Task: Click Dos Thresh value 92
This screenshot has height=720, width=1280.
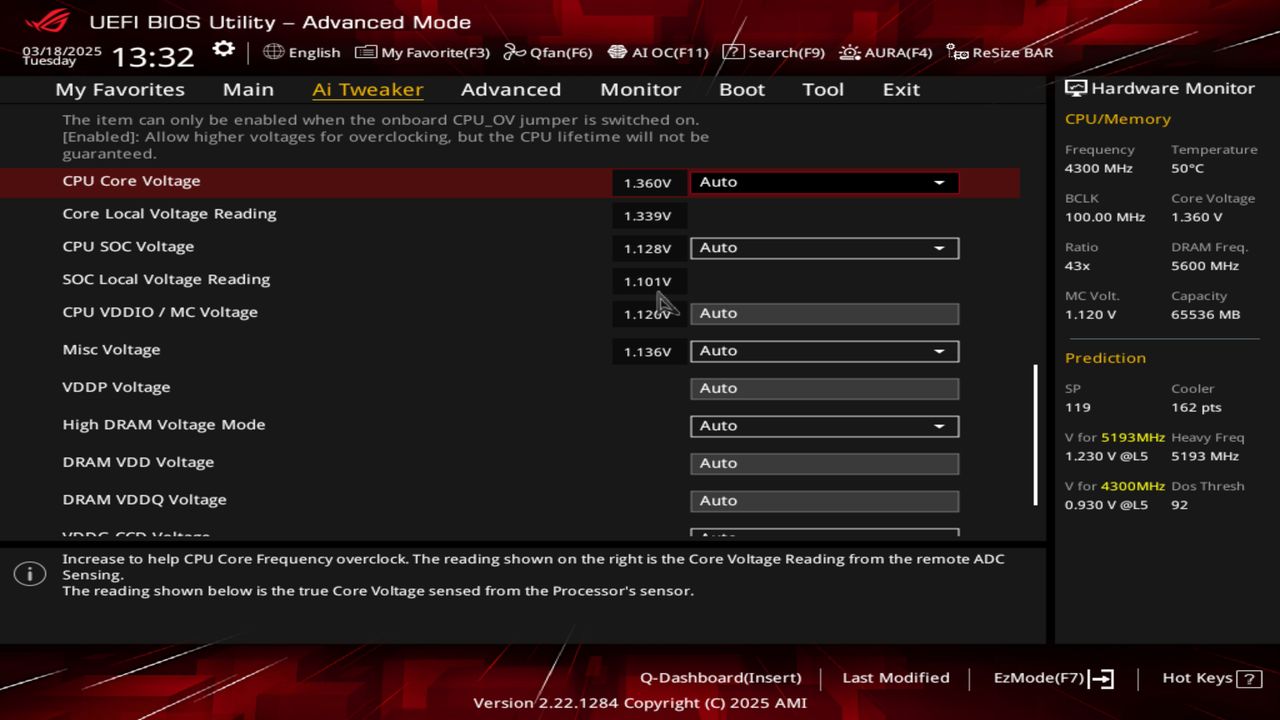Action: tap(1179, 505)
